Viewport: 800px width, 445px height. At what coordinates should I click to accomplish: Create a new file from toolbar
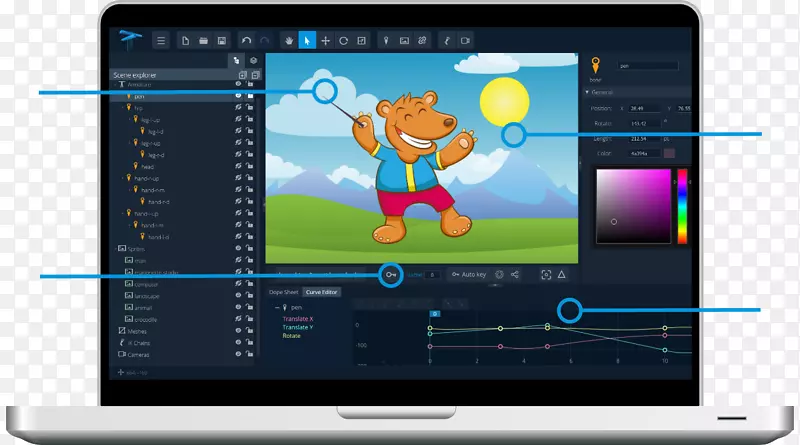(x=185, y=41)
